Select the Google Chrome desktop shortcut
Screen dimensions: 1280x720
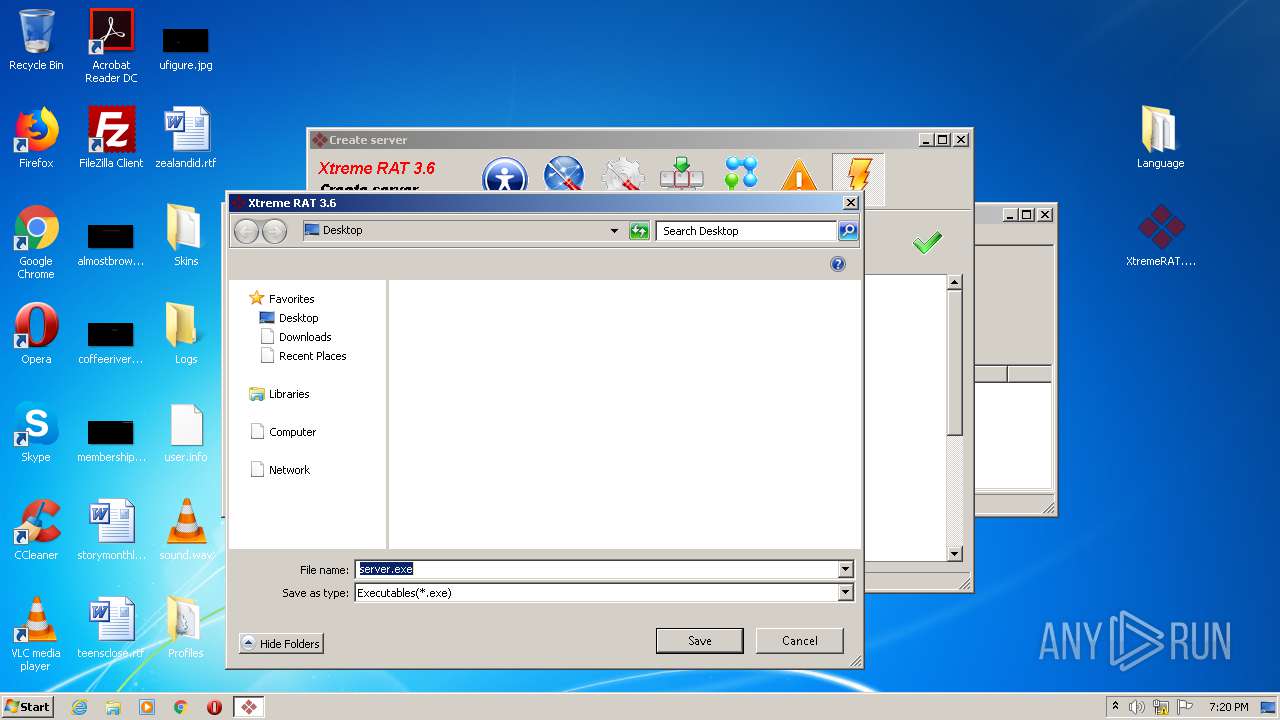pyautogui.click(x=36, y=242)
